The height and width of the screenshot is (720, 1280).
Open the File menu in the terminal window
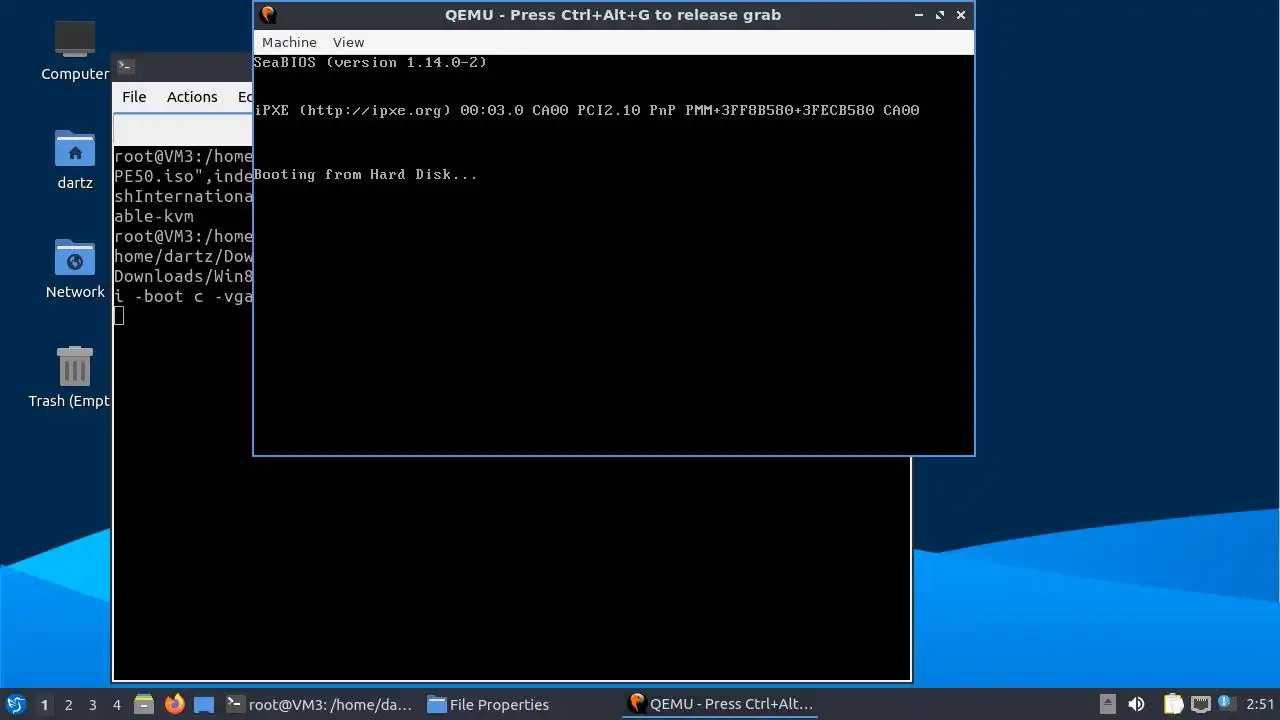click(x=134, y=97)
